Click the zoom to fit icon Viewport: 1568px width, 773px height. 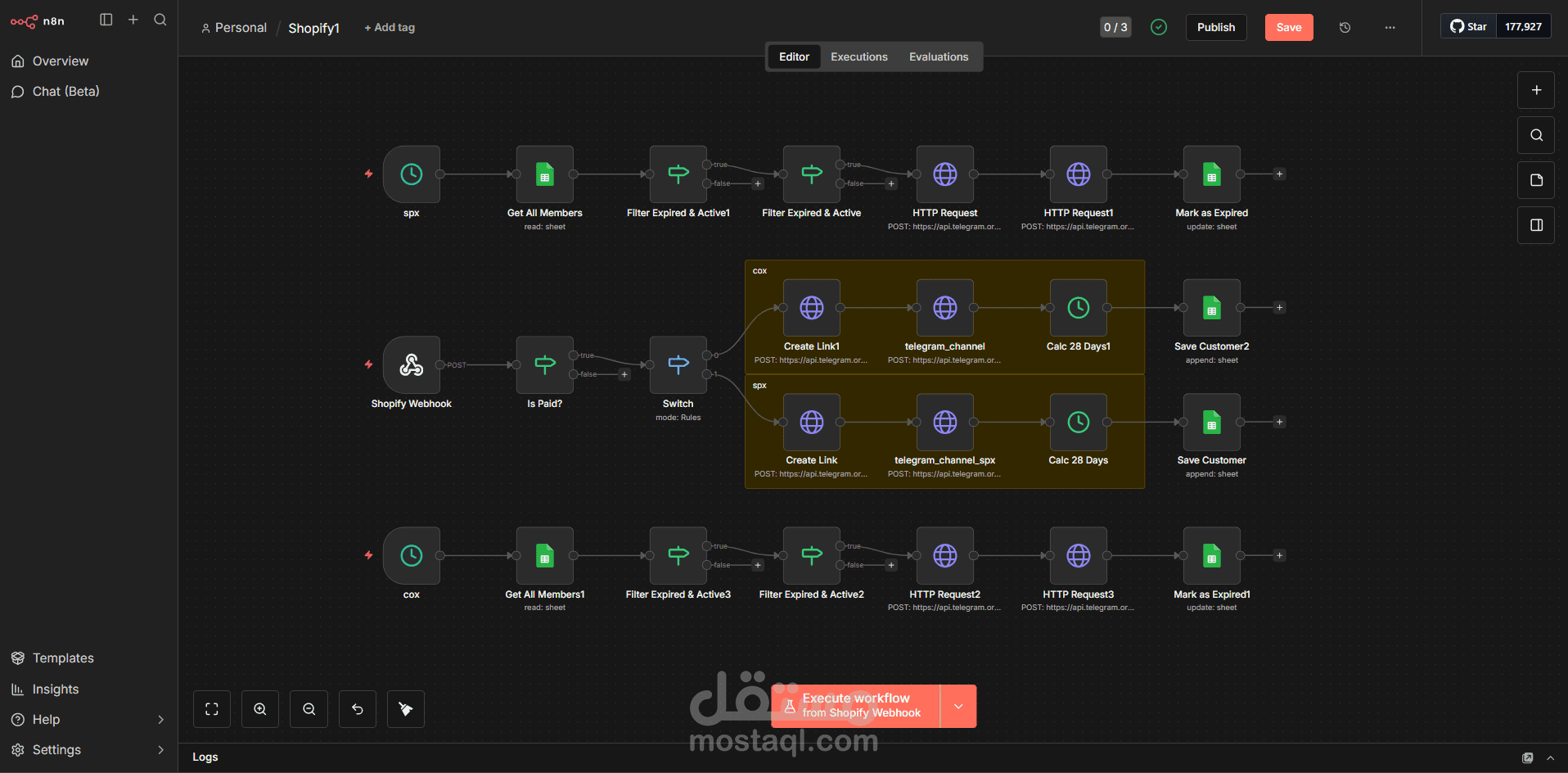pos(212,709)
